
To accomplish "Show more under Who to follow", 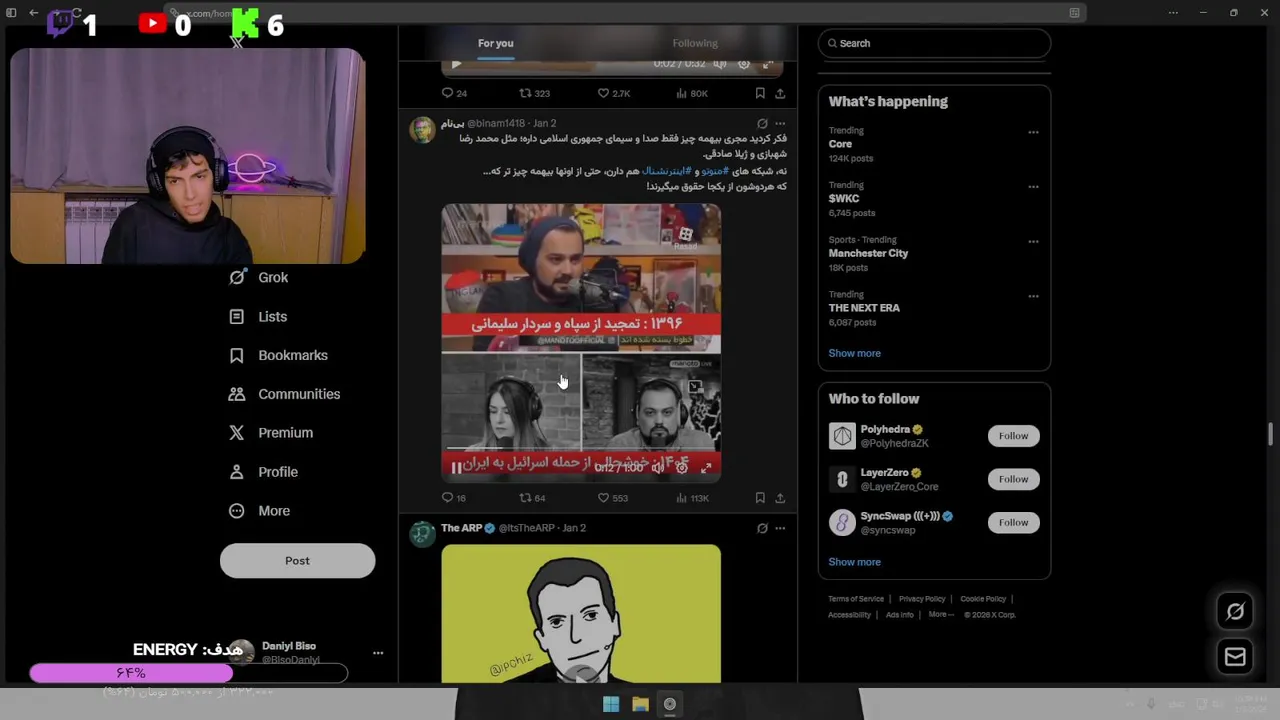I will (854, 562).
